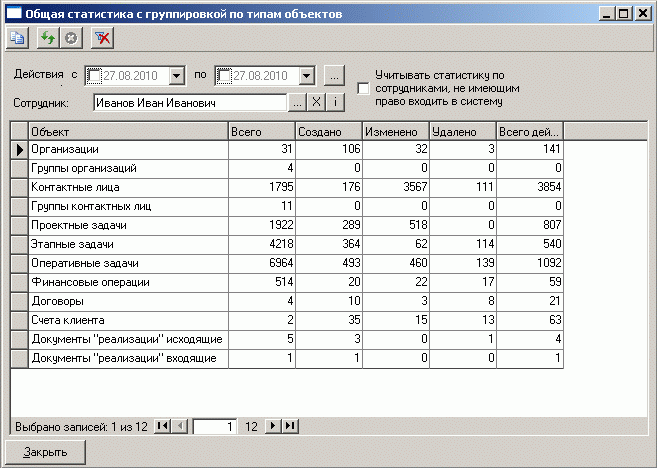Sort by the Всего column header

pyautogui.click(x=261, y=132)
